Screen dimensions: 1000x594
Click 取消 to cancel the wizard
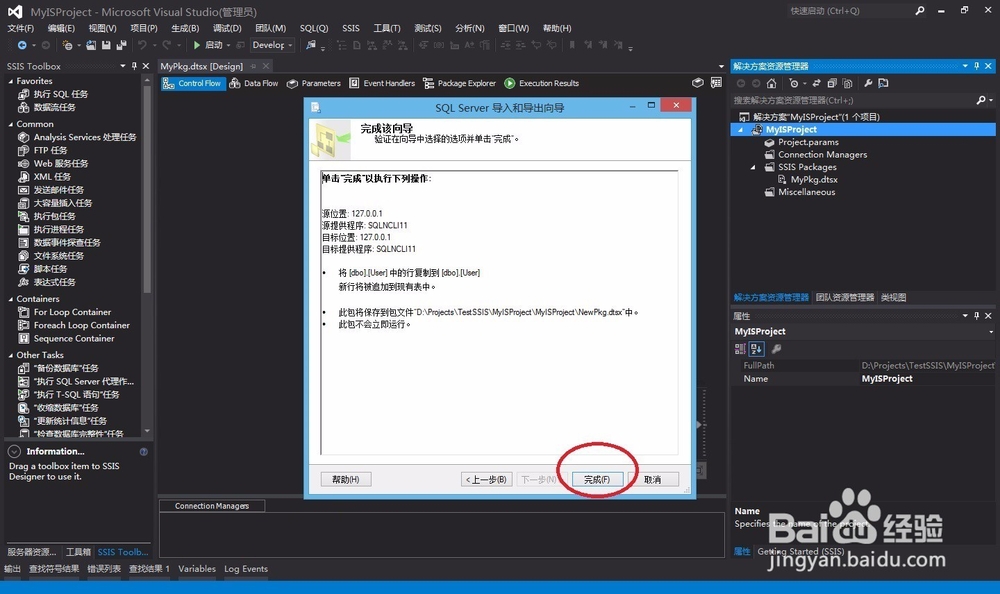point(652,479)
